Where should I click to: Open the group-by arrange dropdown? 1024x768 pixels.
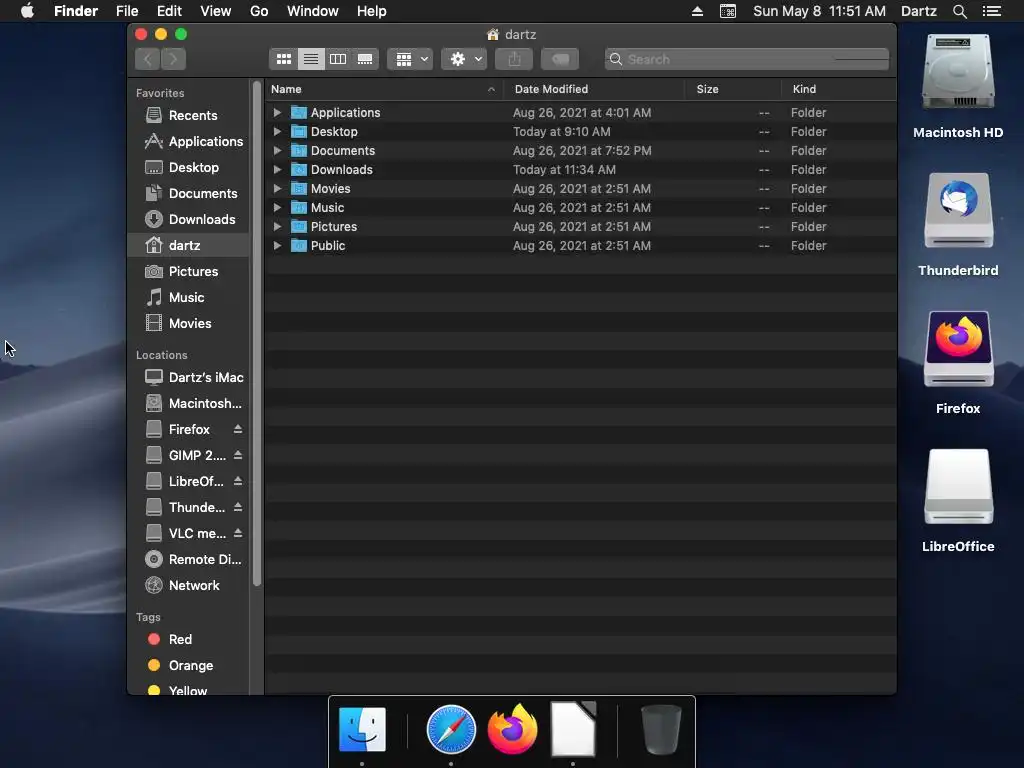click(x=411, y=59)
